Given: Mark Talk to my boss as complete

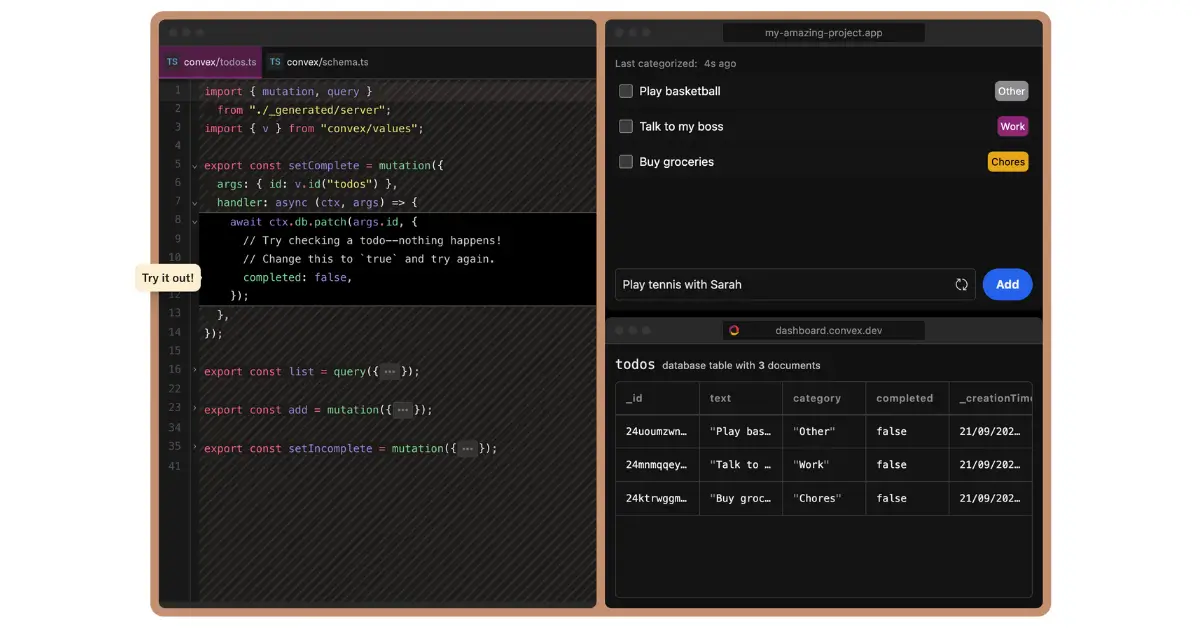Looking at the screenshot, I should pyautogui.click(x=626, y=126).
